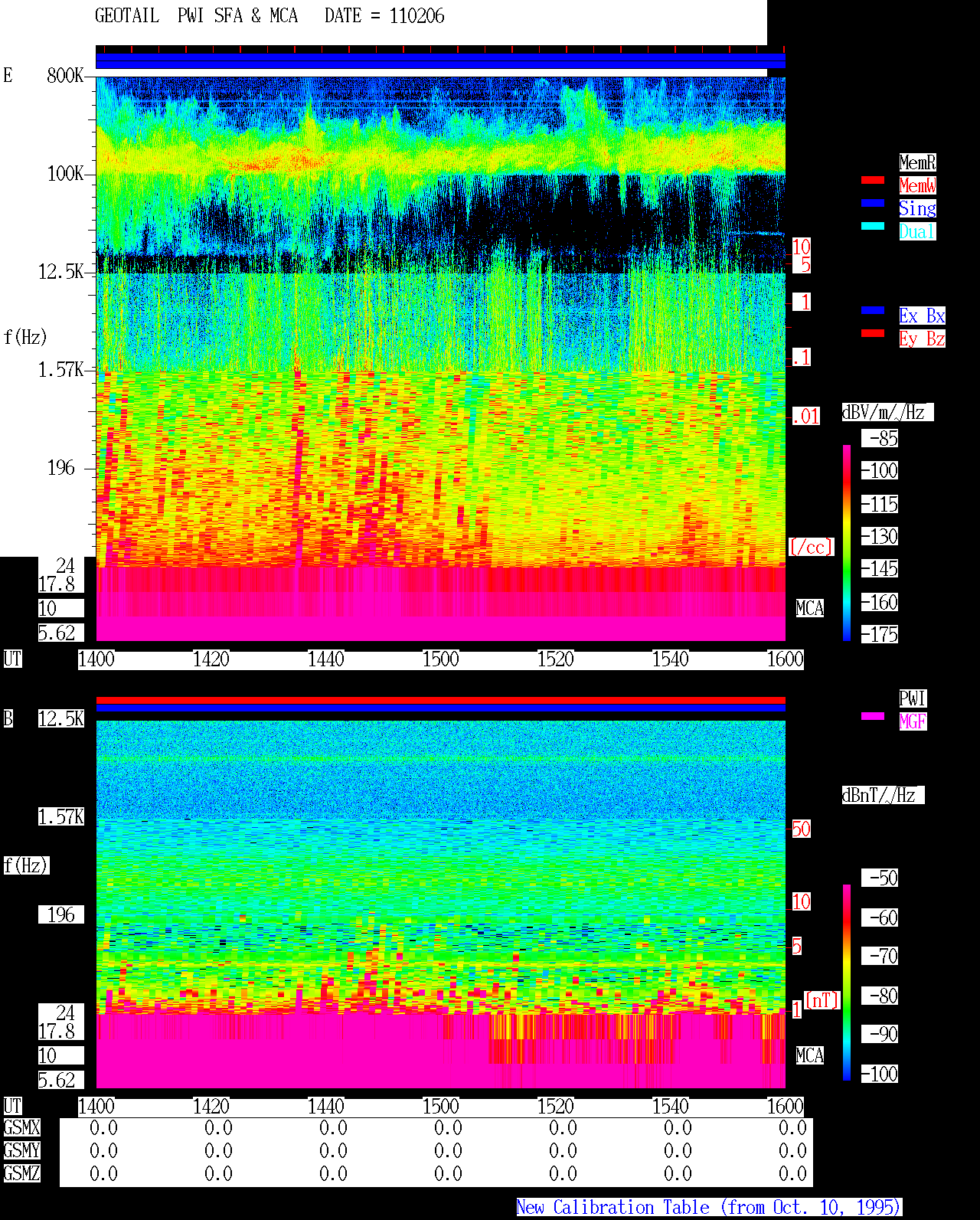Click the 100K frequency axis label
This screenshot has width=980, height=1220.
[65, 173]
